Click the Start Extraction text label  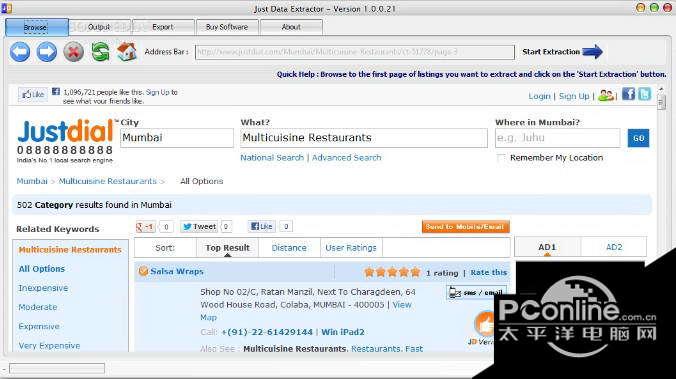[551, 52]
